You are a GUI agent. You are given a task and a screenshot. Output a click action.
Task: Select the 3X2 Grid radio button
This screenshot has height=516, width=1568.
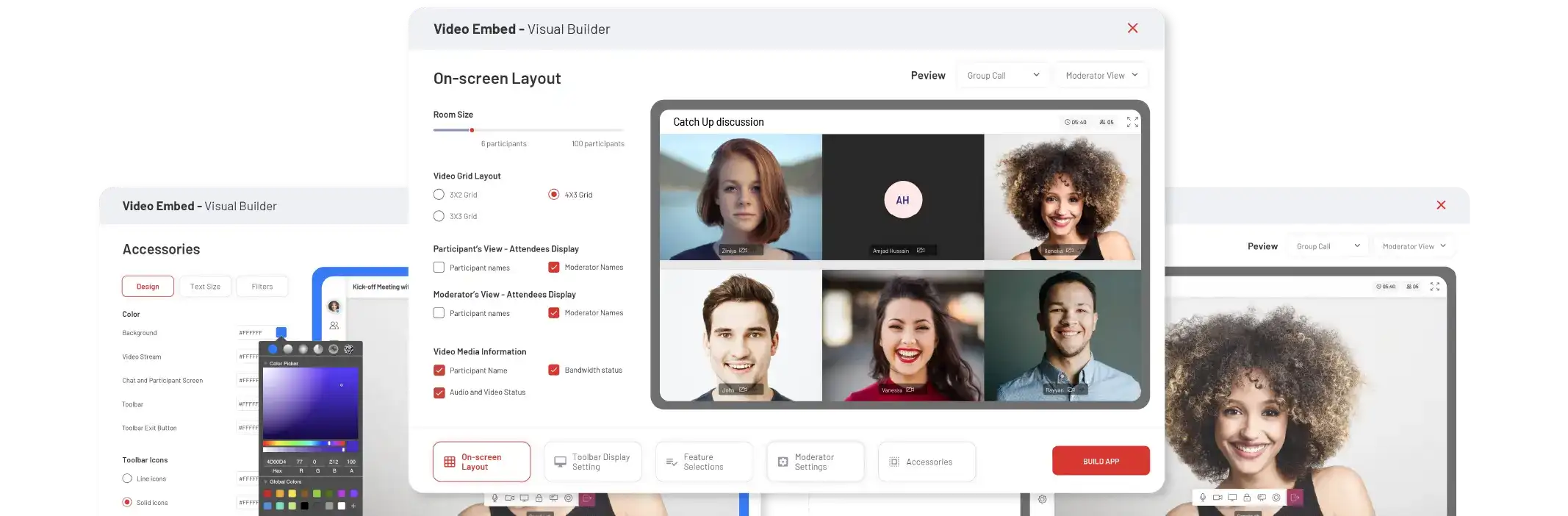[439, 195]
